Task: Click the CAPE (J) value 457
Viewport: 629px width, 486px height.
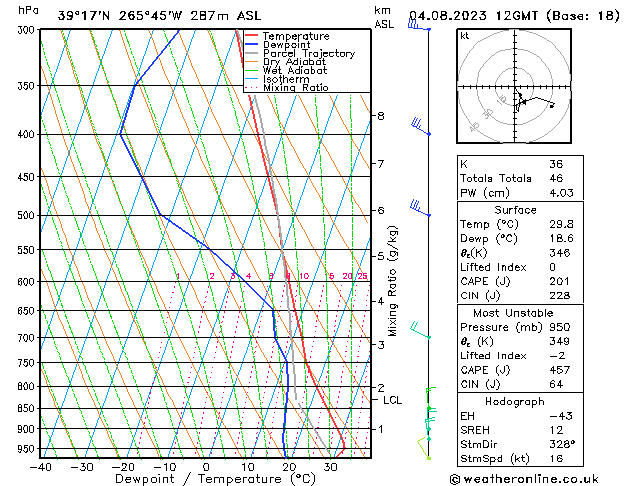Action: [x=558, y=368]
